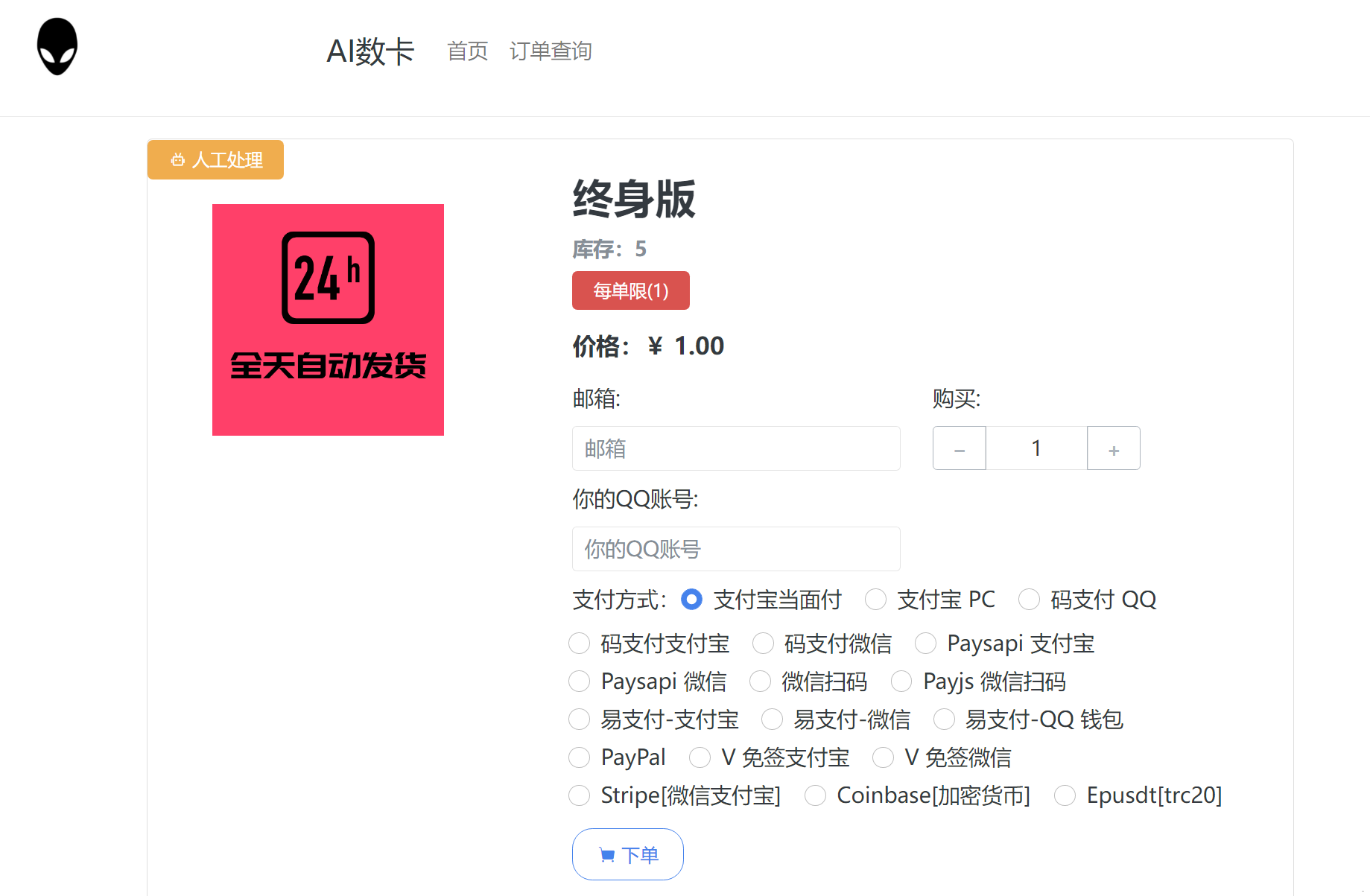Increase purchase quantity with plus button

(1113, 448)
